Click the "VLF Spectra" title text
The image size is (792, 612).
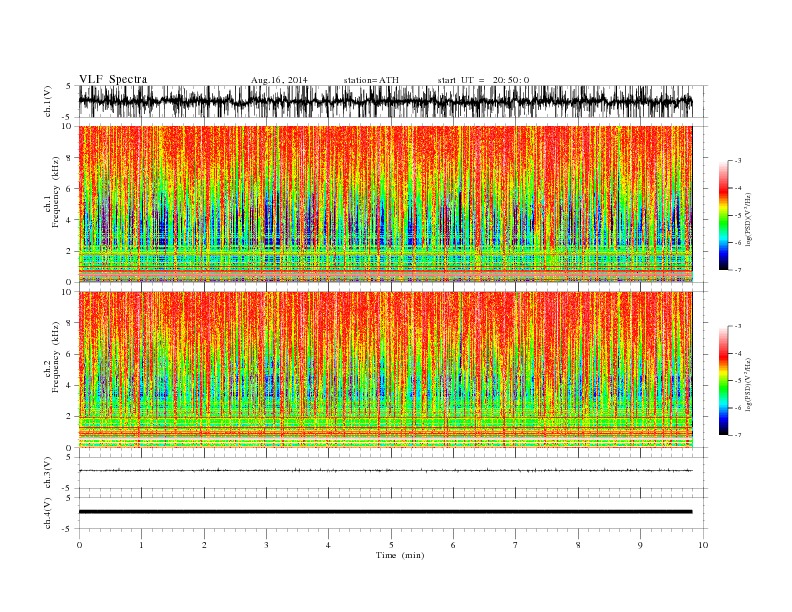[113, 79]
